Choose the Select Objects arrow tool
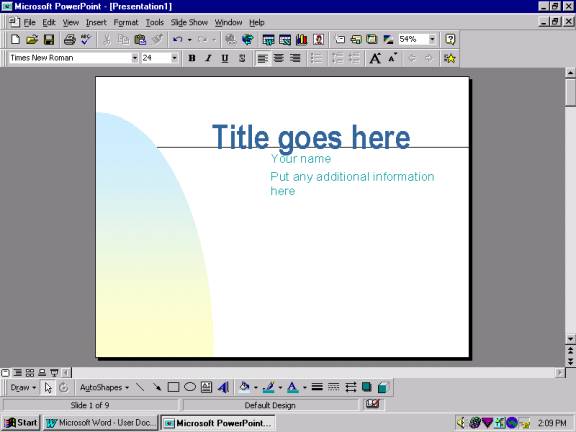576x432 pixels. point(48,388)
